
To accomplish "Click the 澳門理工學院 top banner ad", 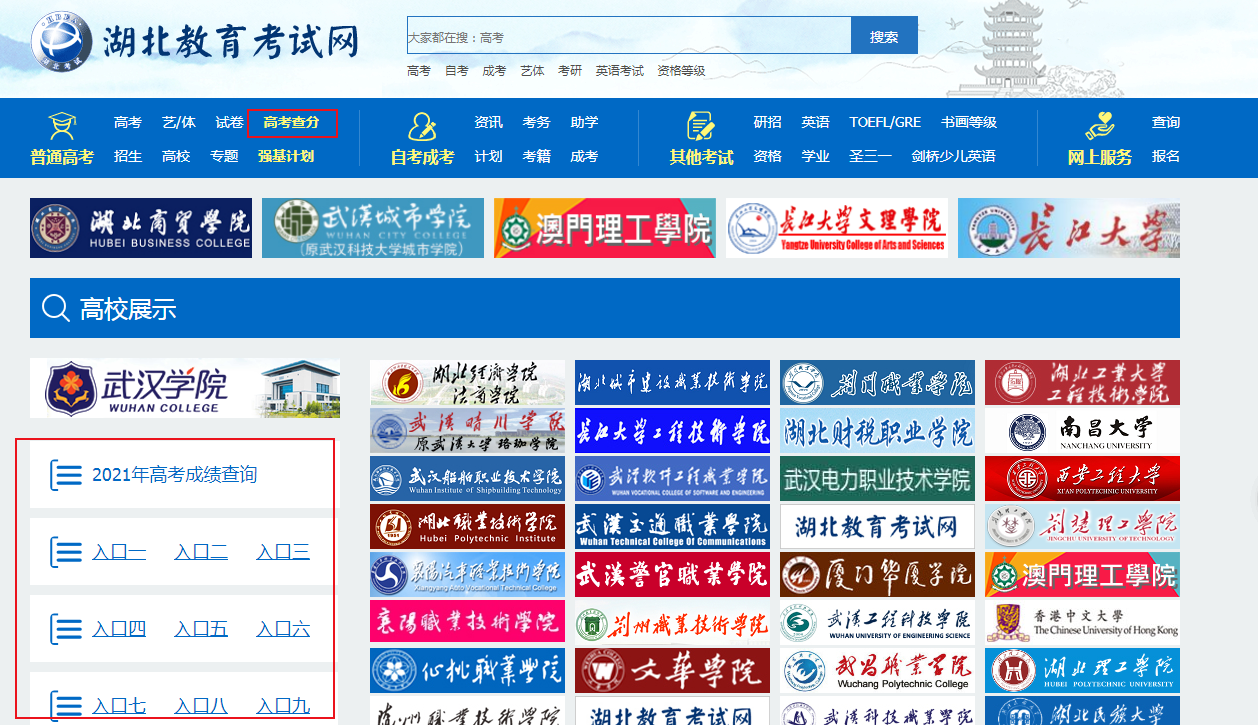I will pos(604,228).
